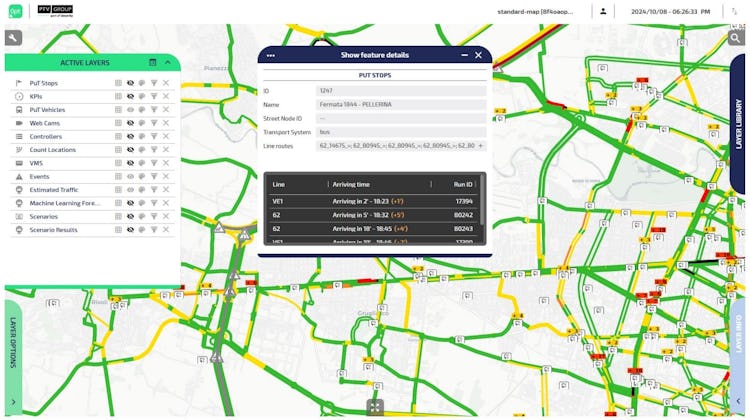Filter the Controllers layer
The image size is (750, 420).
[154, 136]
